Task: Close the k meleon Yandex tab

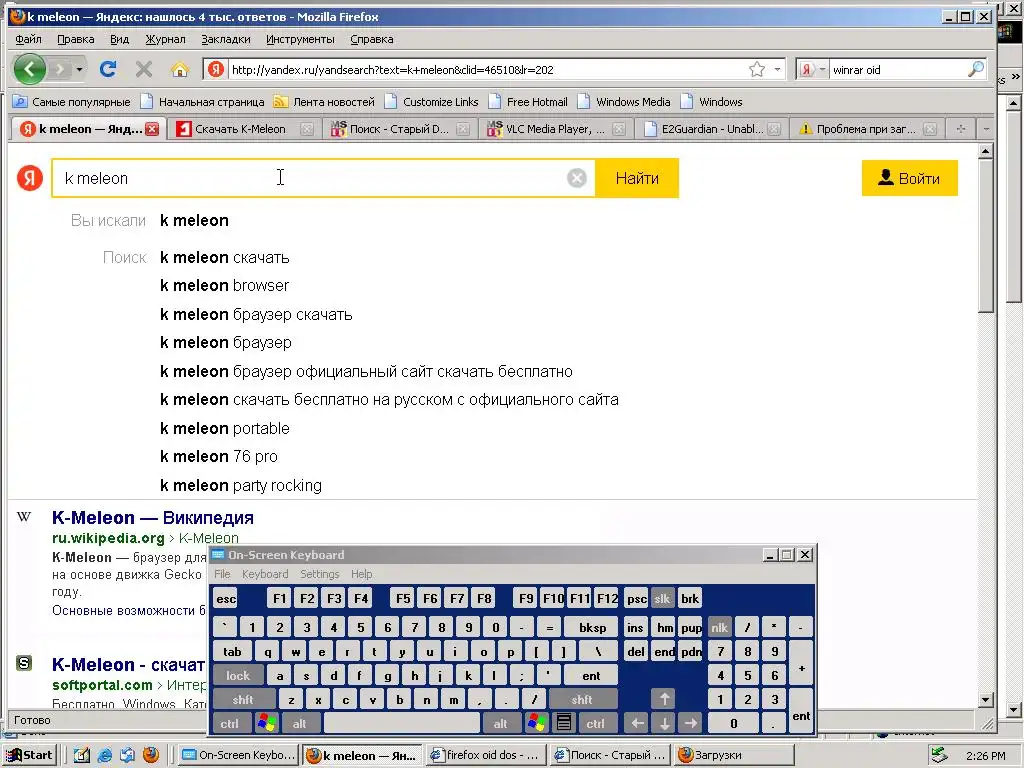Action: (152, 129)
